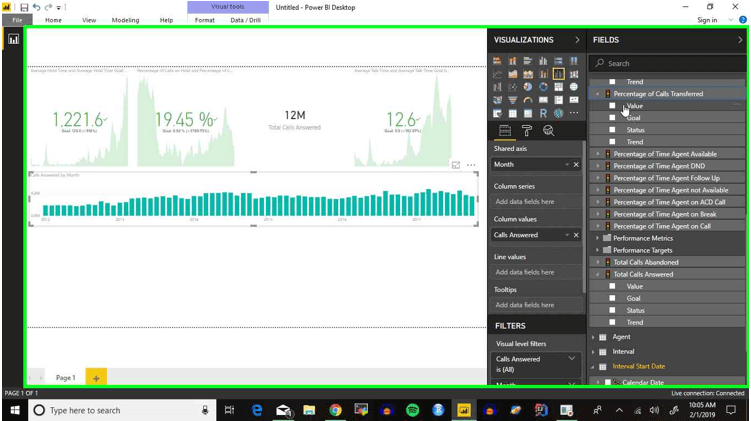Expand Percentage of Time Agent Available
Viewport: 751px width, 421px height.
[x=598, y=154]
